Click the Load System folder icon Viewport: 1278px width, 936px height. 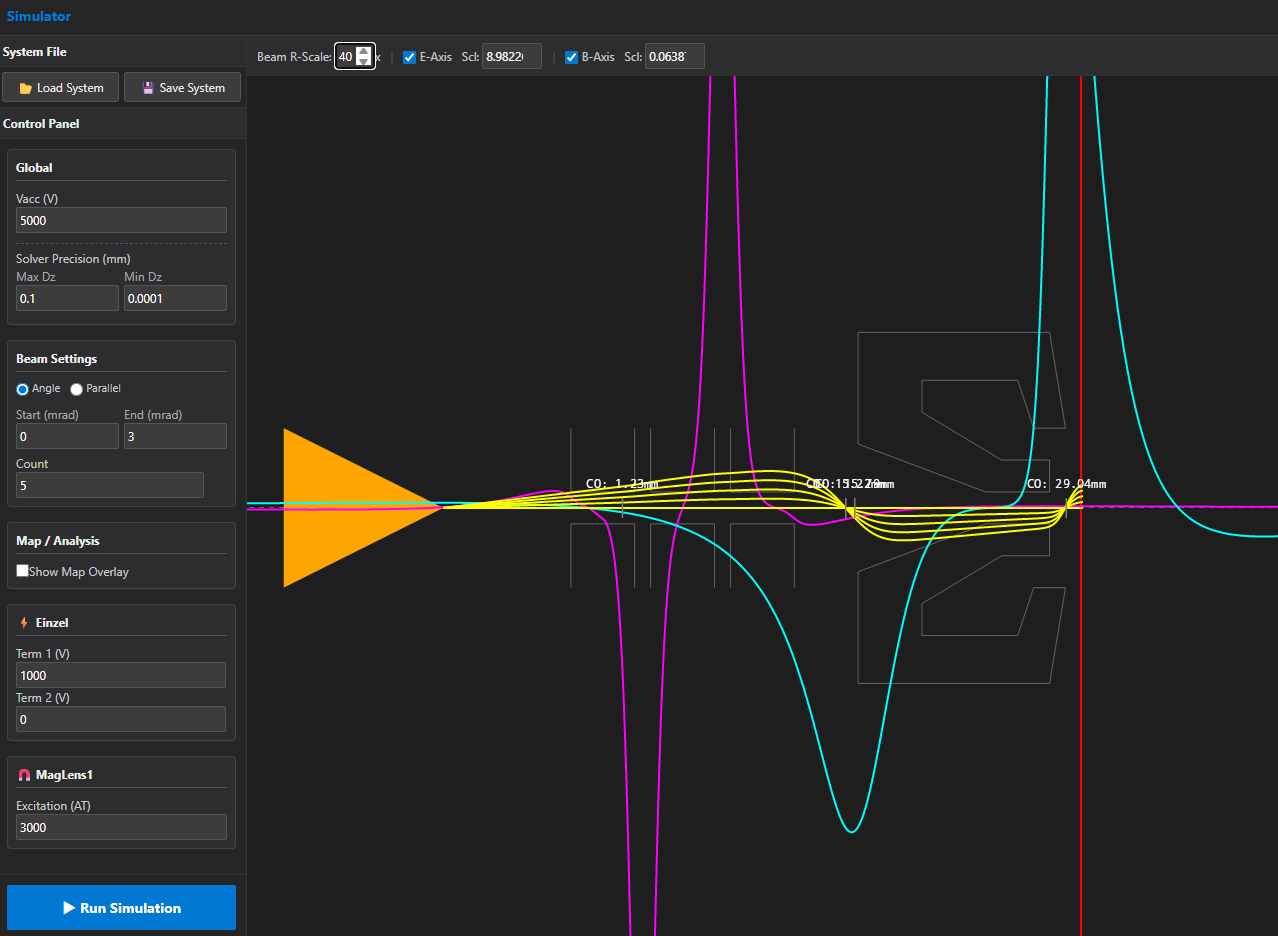click(x=26, y=88)
